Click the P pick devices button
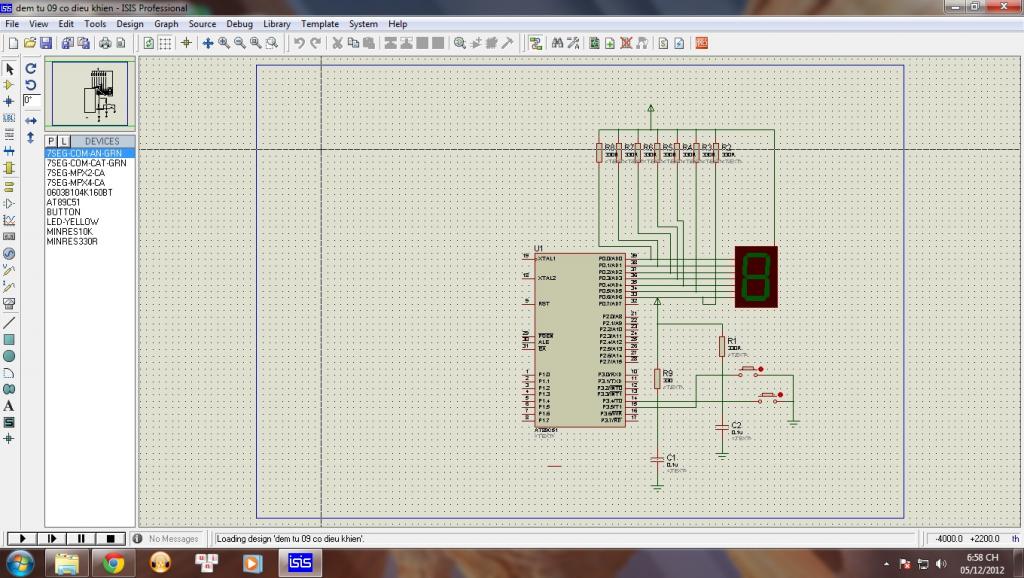1024x578 pixels. tap(51, 141)
